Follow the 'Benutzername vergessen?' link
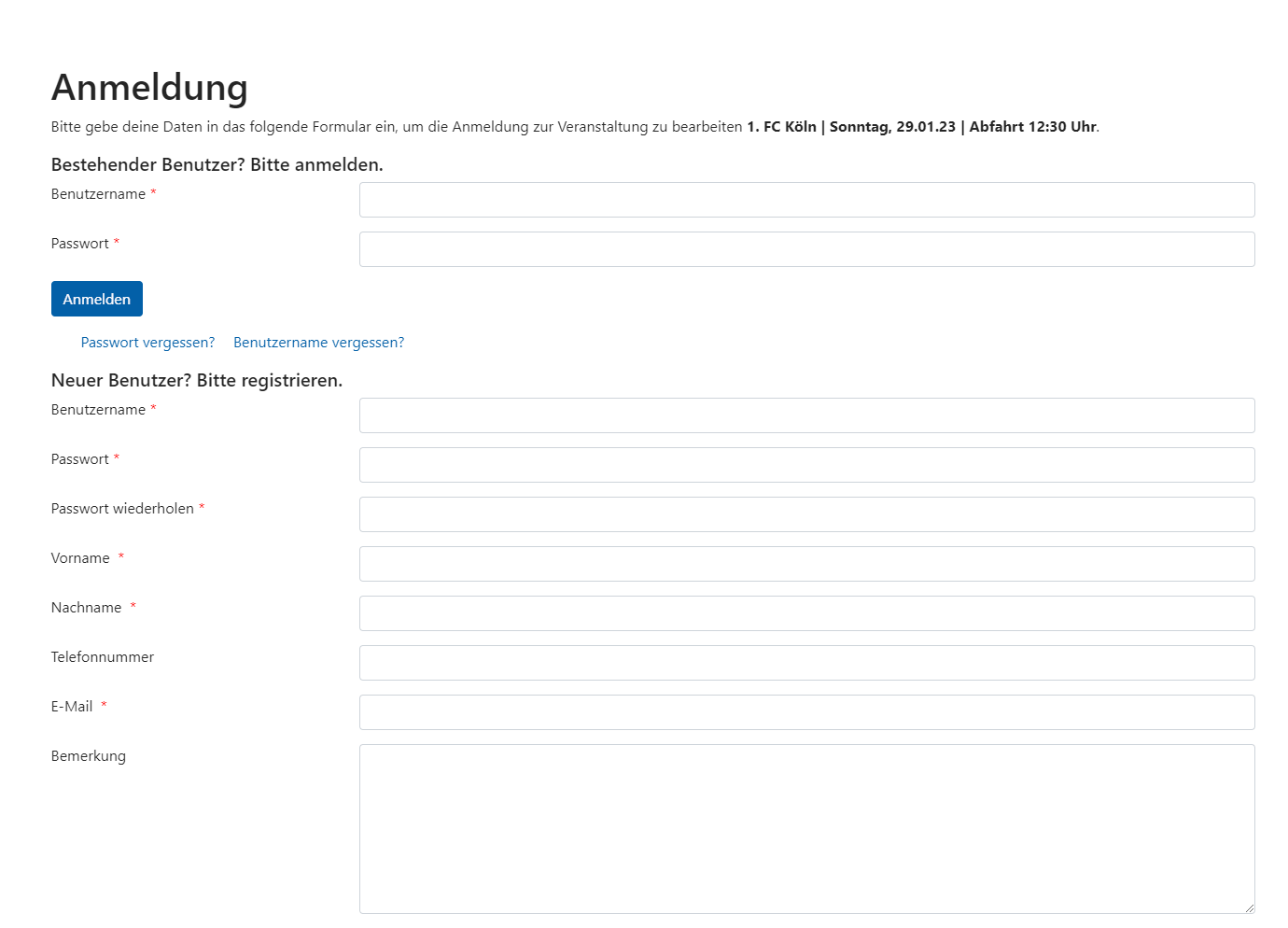 (x=318, y=343)
